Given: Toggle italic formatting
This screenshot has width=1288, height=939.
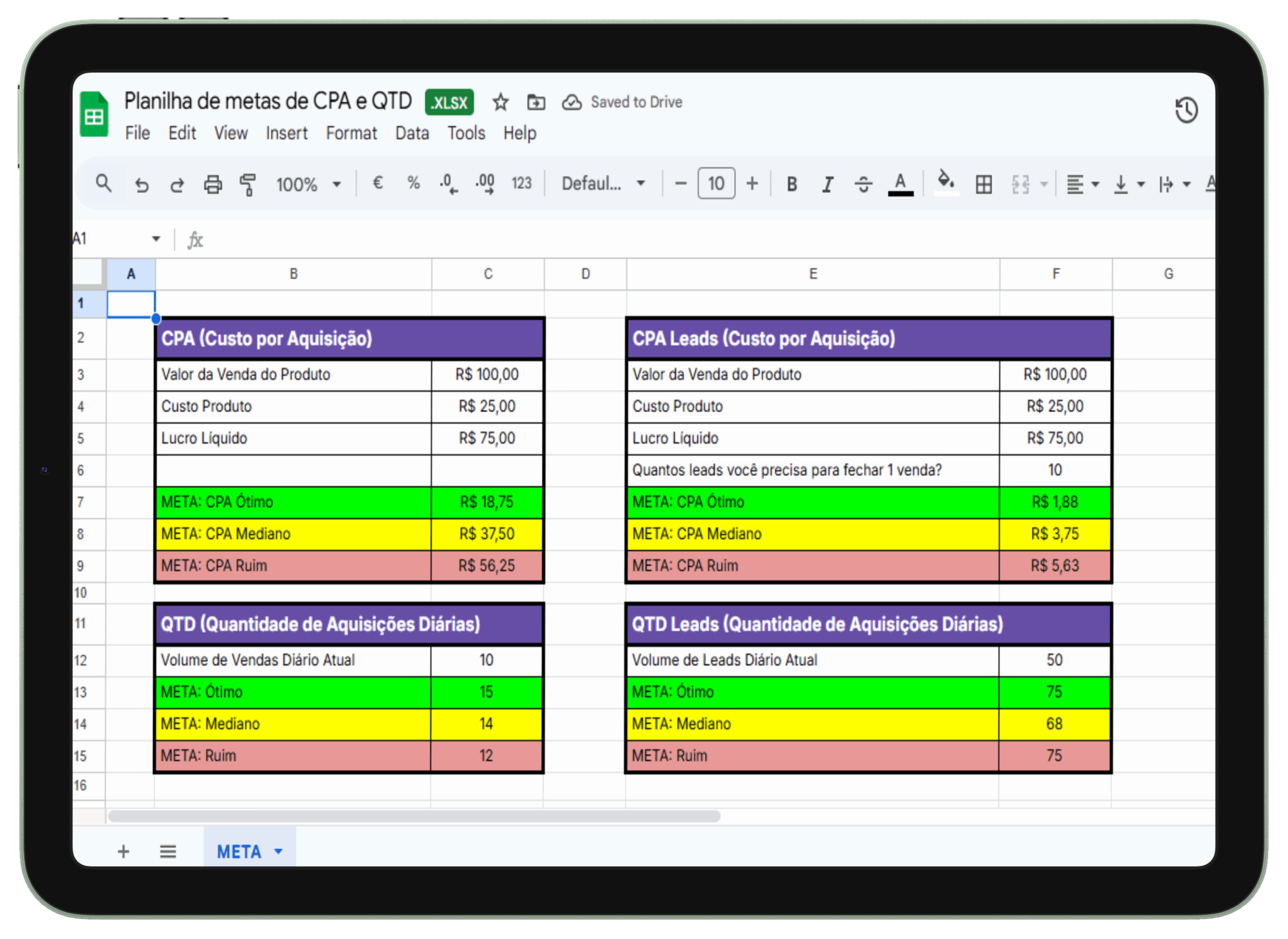Looking at the screenshot, I should (827, 184).
